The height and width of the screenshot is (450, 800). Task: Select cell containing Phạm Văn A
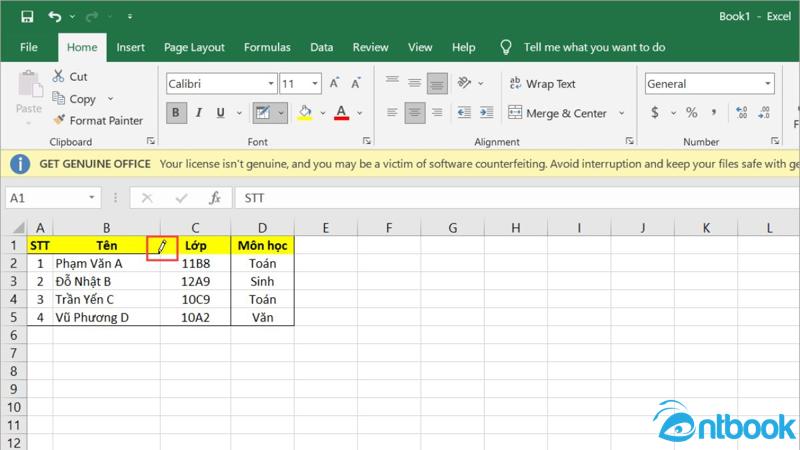pos(106,263)
